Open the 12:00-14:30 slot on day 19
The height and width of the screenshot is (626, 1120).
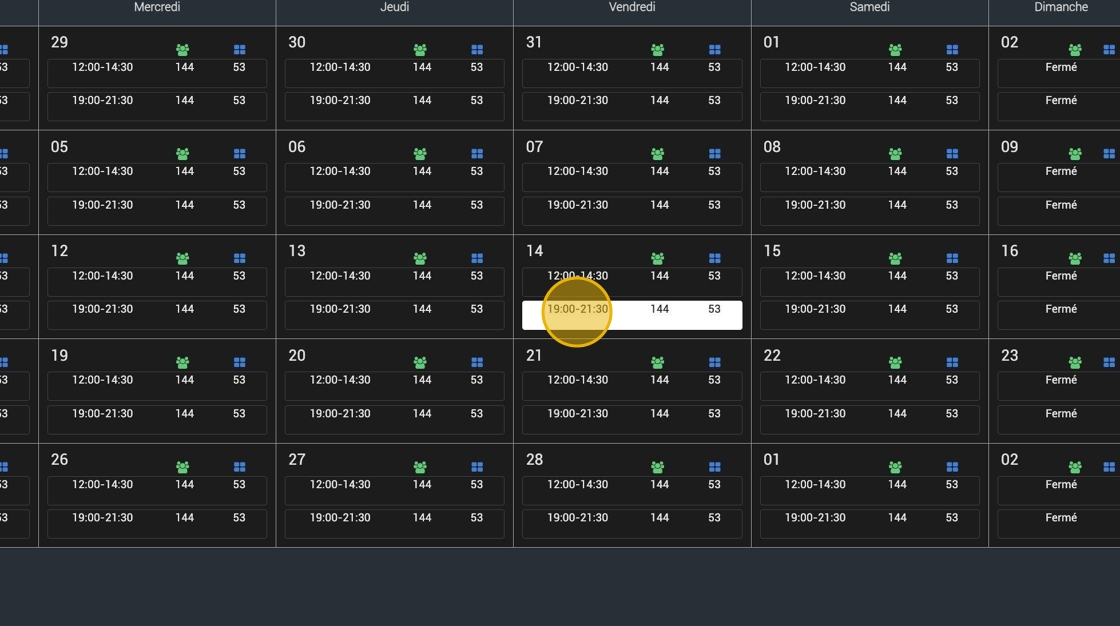pyautogui.click(x=157, y=387)
